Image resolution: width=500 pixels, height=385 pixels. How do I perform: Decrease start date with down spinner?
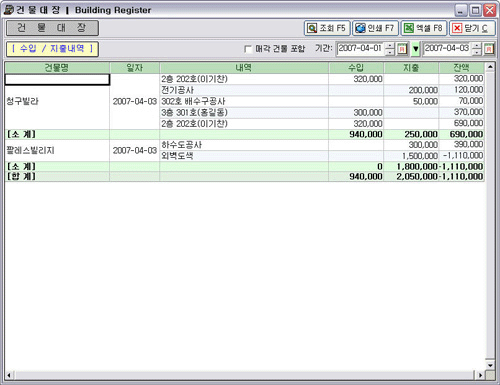390,52
